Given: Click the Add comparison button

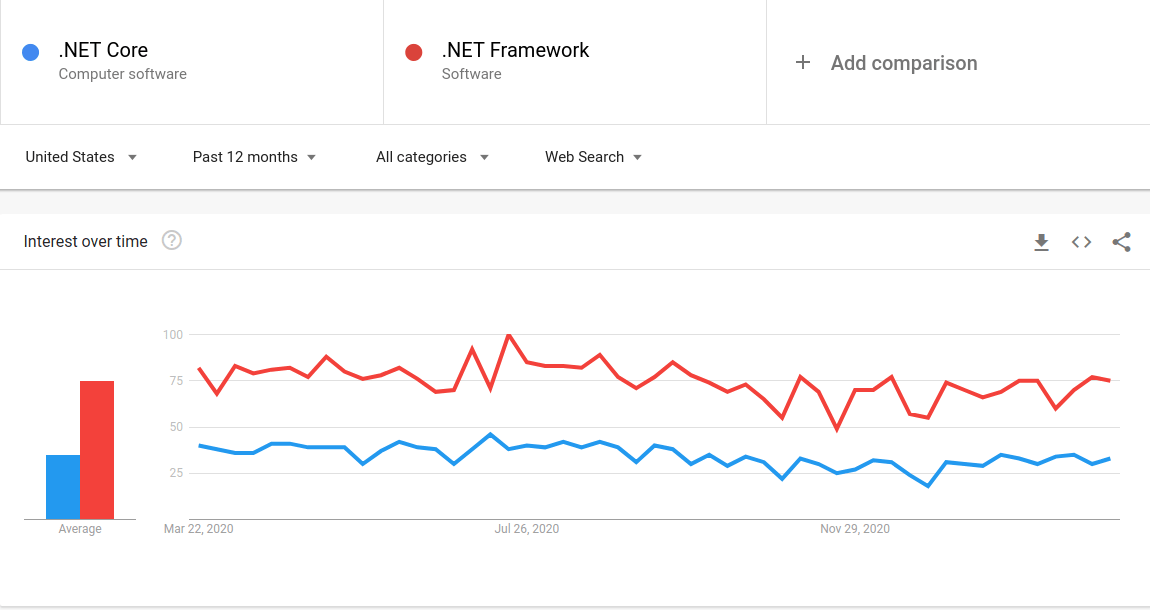Looking at the screenshot, I should tap(903, 63).
